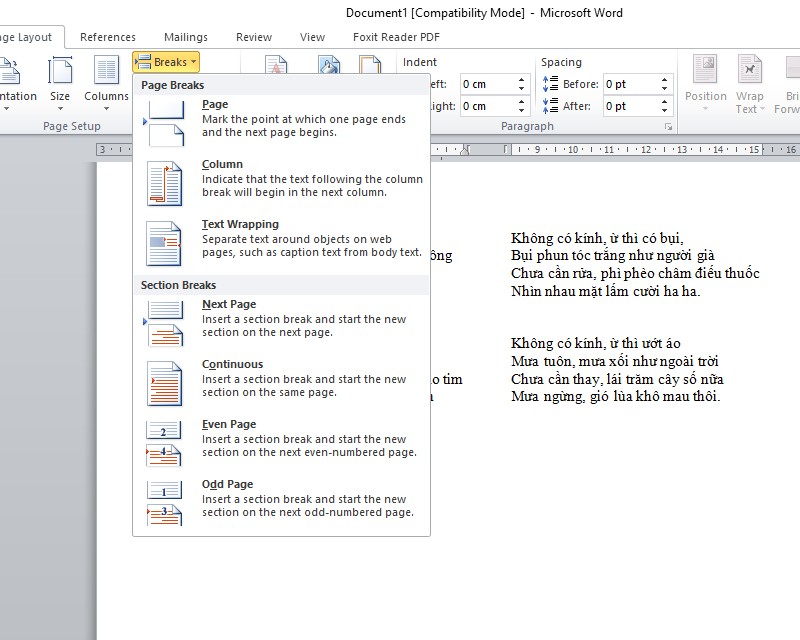The width and height of the screenshot is (800, 640).
Task: Decrease the left indent with down arrow
Action: 521,89
